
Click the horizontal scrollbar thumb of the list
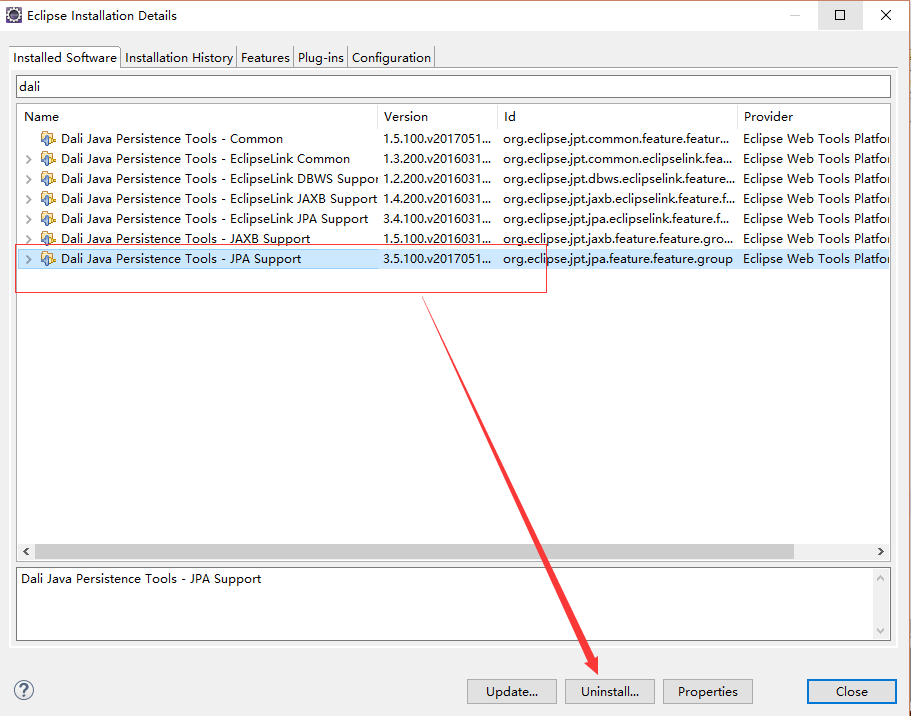[x=414, y=551]
